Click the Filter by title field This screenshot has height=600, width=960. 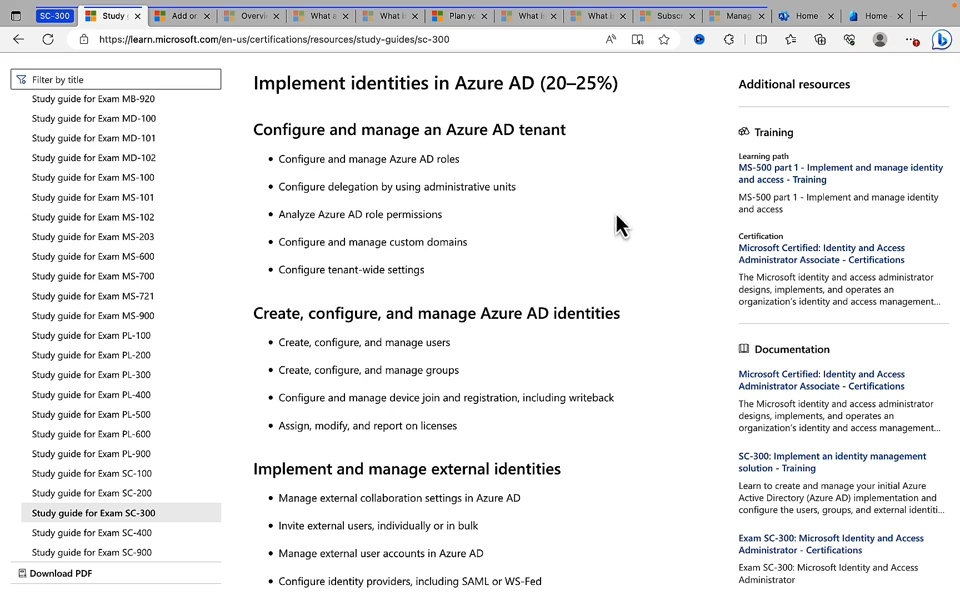115,78
